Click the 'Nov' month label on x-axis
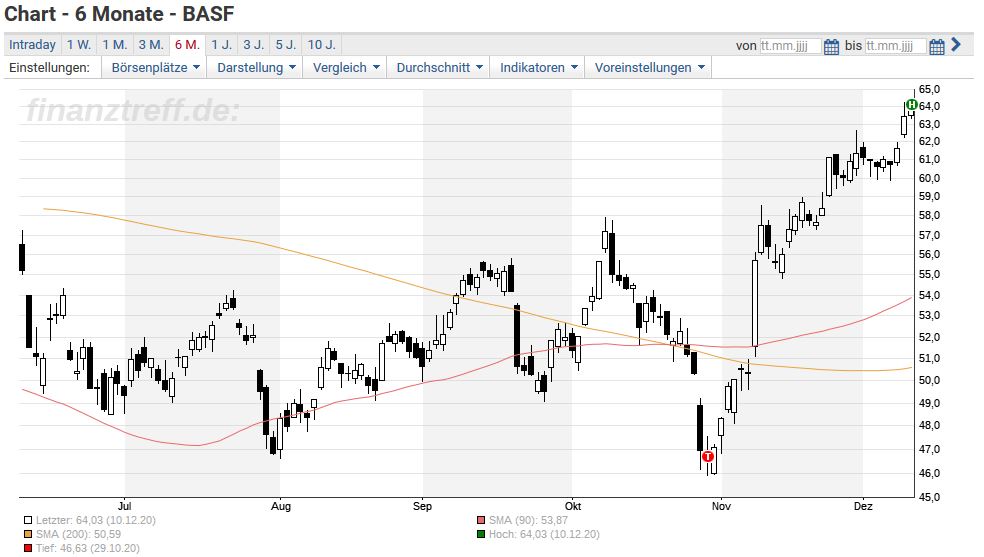 721,506
